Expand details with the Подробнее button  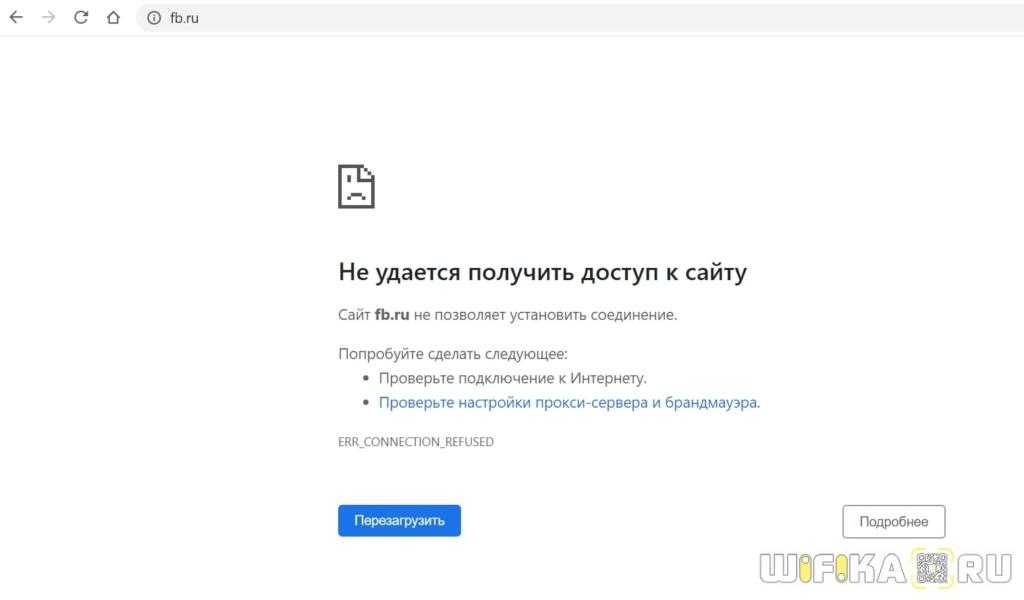[893, 521]
